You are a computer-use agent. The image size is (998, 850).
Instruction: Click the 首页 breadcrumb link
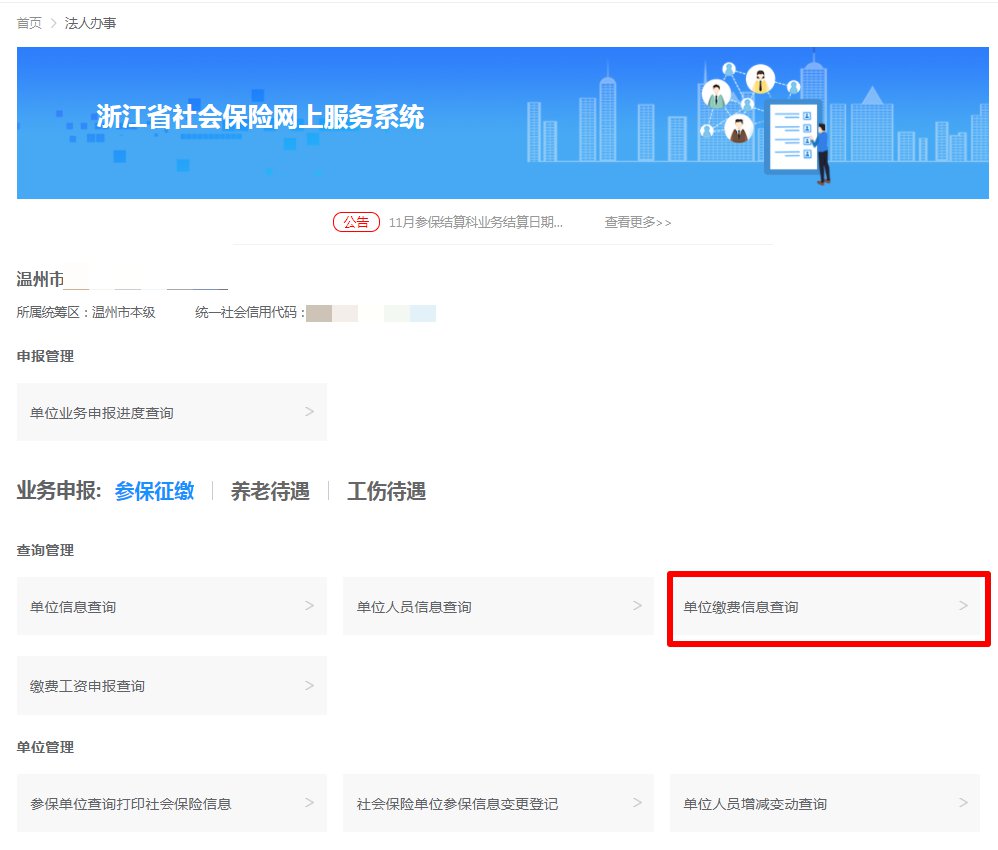click(x=29, y=23)
